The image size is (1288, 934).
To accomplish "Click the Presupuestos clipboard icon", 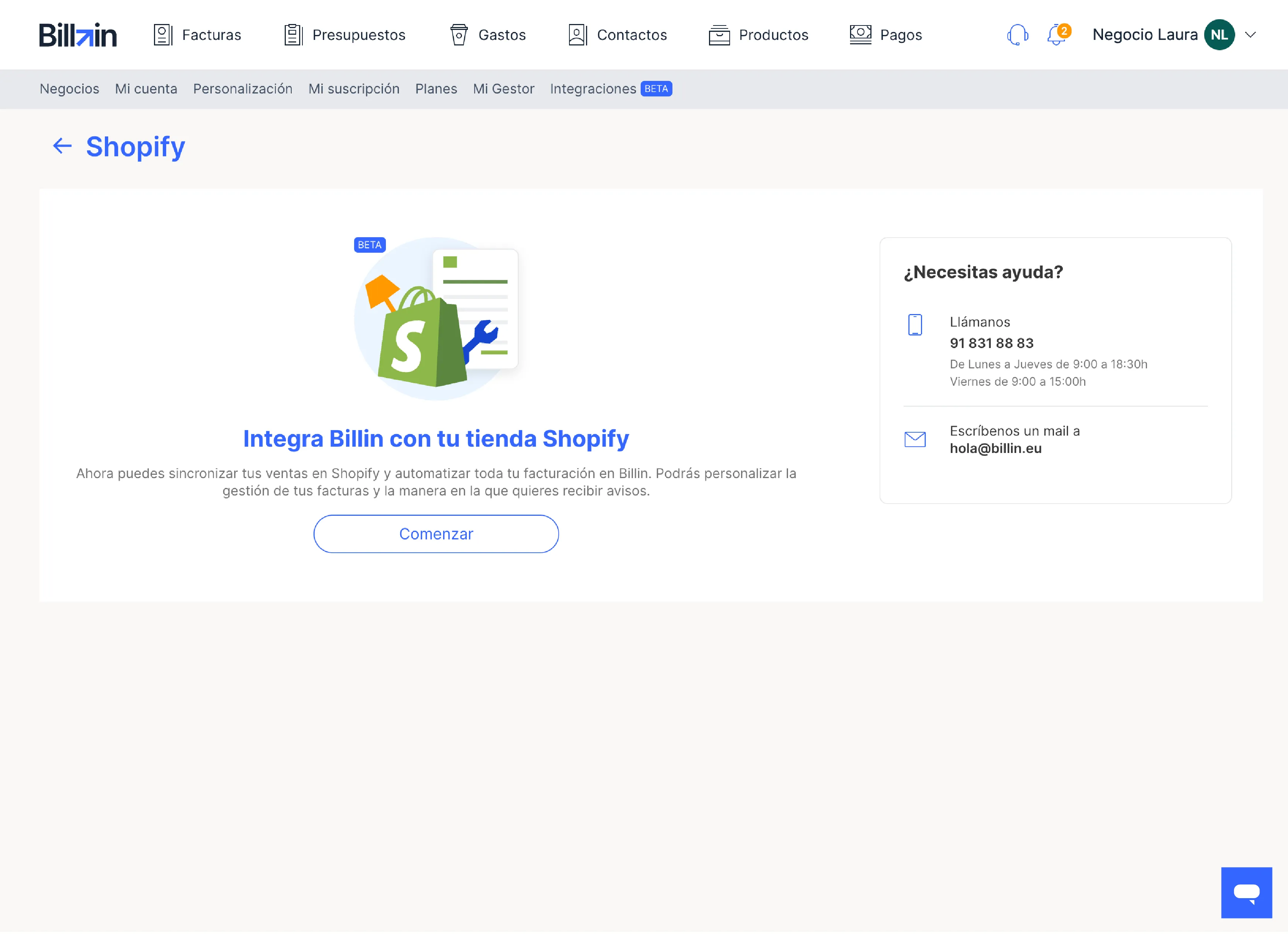I will (293, 35).
